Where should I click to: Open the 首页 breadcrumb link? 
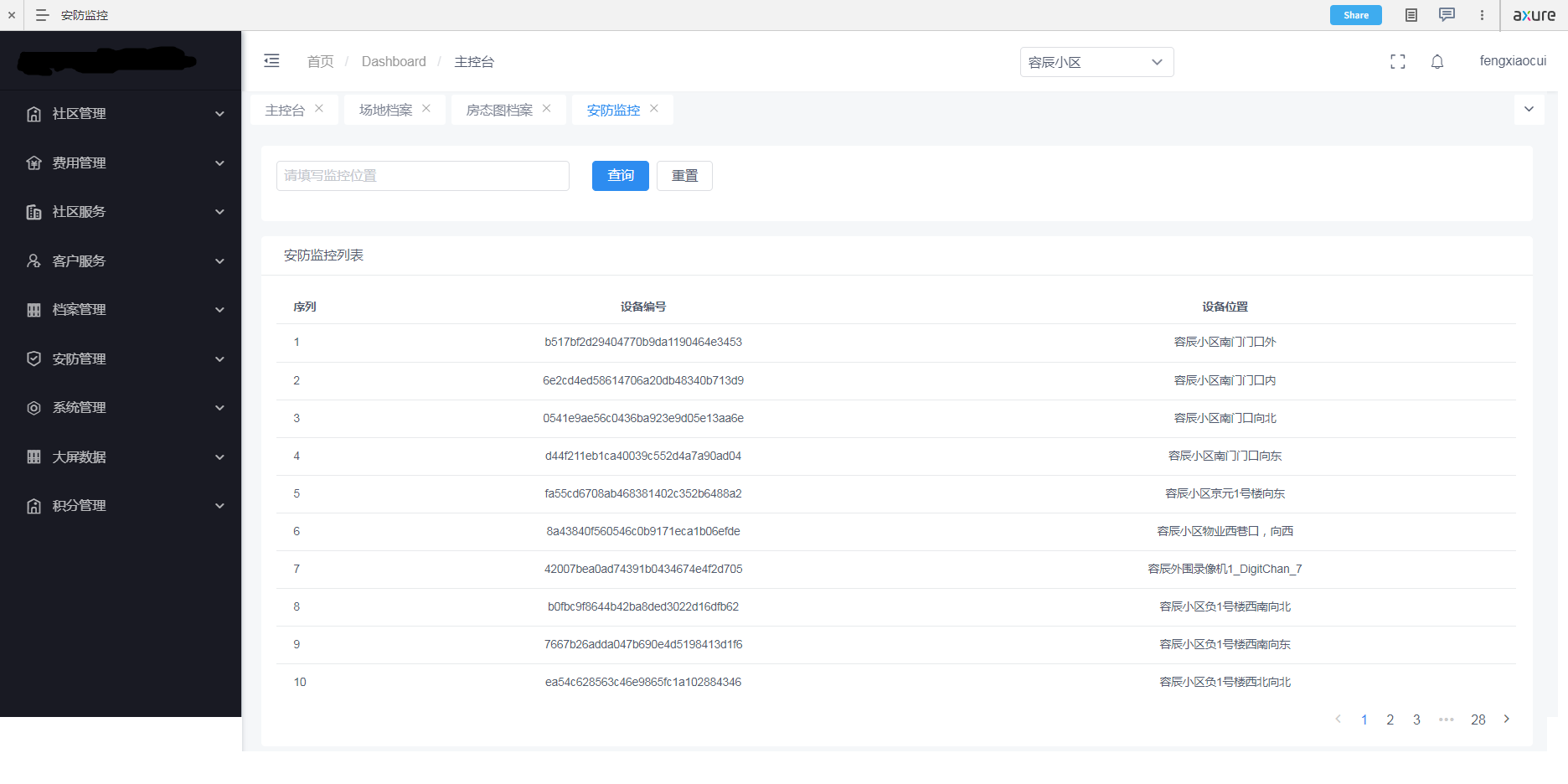click(x=320, y=61)
